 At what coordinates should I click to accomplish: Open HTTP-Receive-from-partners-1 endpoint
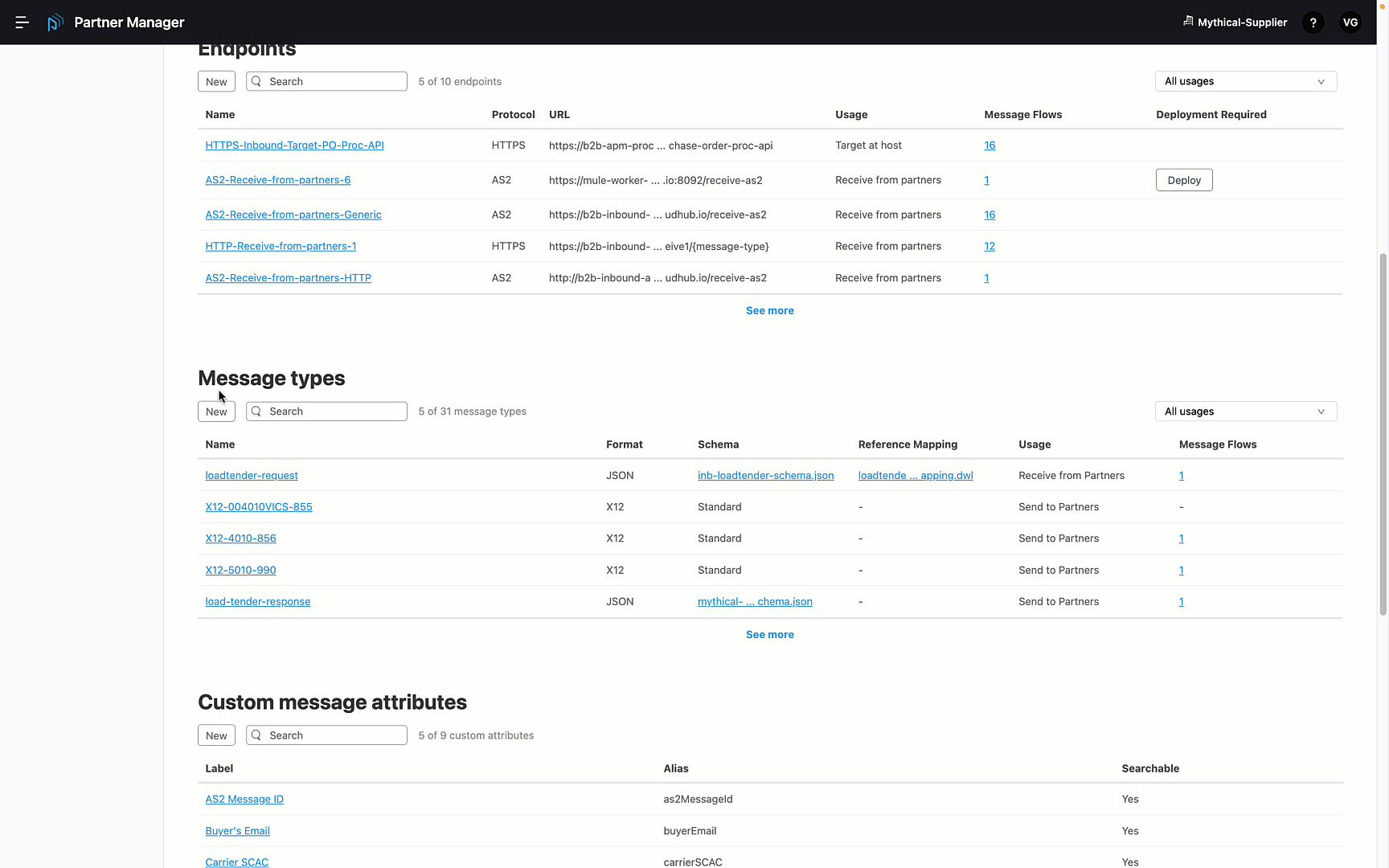281,246
